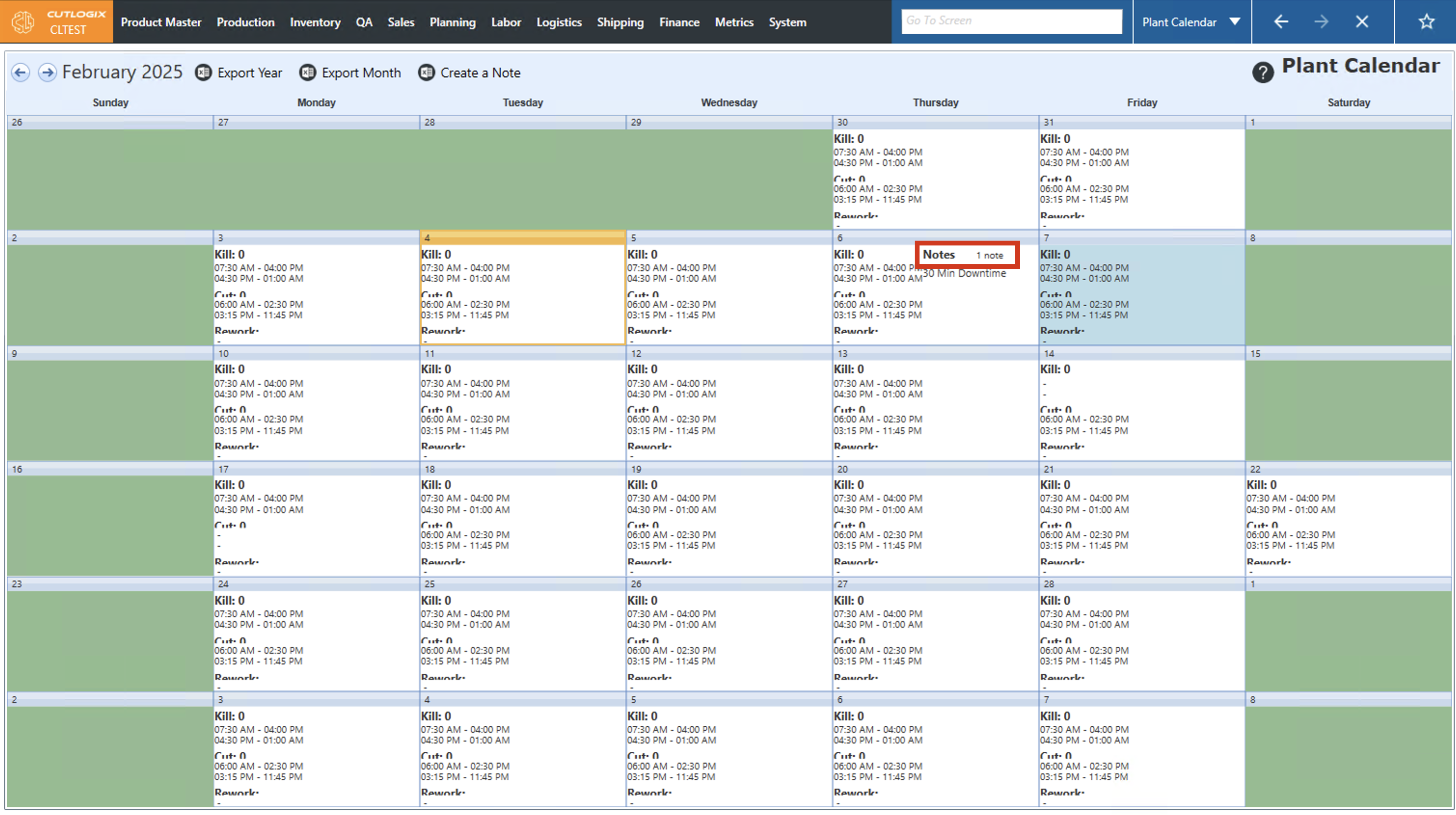This screenshot has width=1456, height=815.
Task: Click the Go To Screen search field
Action: (x=1011, y=21)
